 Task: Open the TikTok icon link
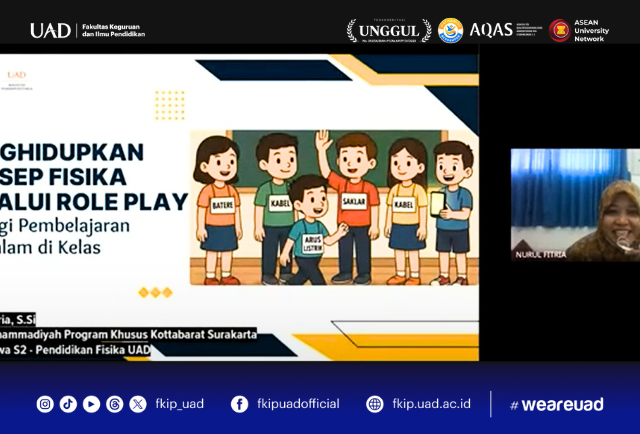click(x=68, y=404)
